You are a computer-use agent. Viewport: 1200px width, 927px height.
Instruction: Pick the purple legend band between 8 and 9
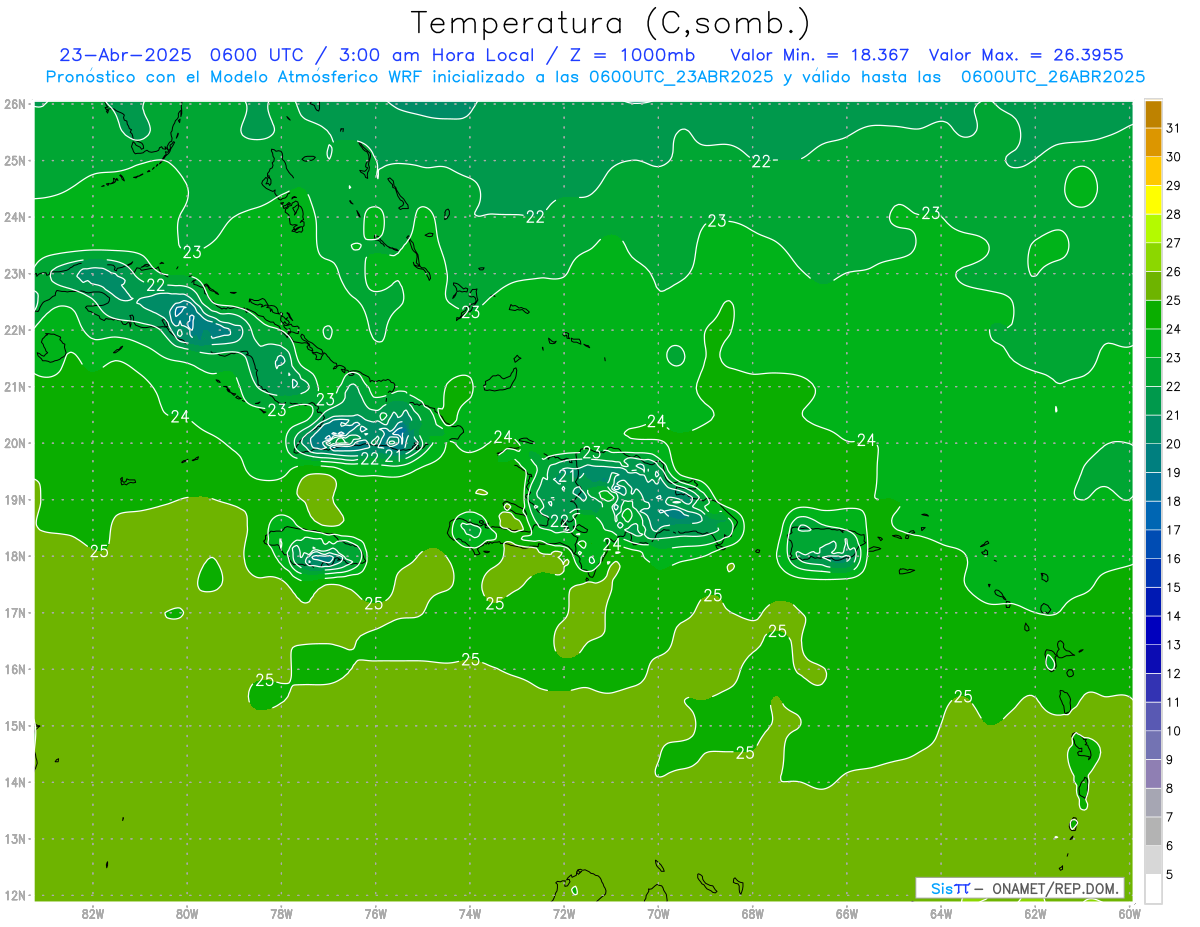pos(1153,774)
